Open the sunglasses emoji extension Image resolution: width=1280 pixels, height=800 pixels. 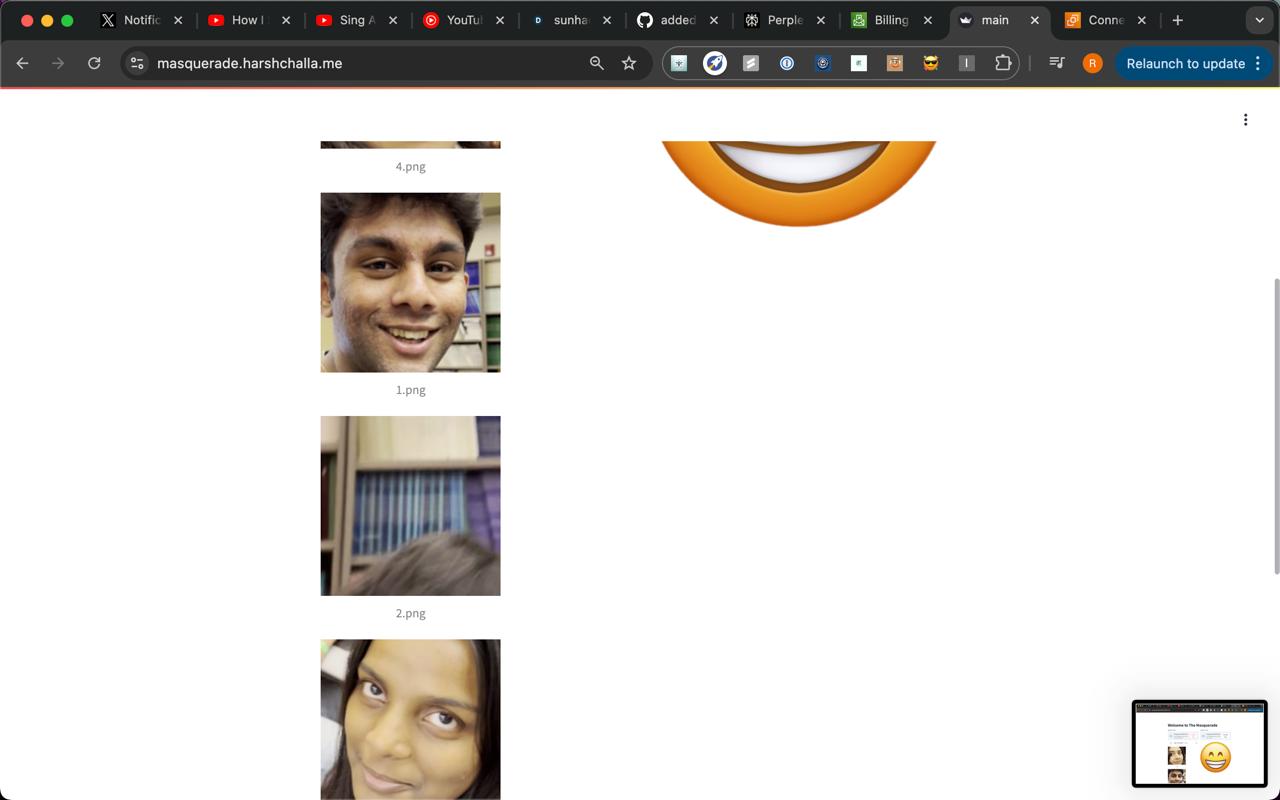(x=931, y=63)
